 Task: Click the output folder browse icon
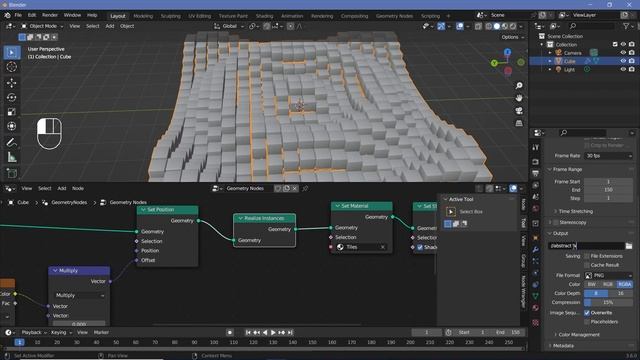pyautogui.click(x=629, y=246)
